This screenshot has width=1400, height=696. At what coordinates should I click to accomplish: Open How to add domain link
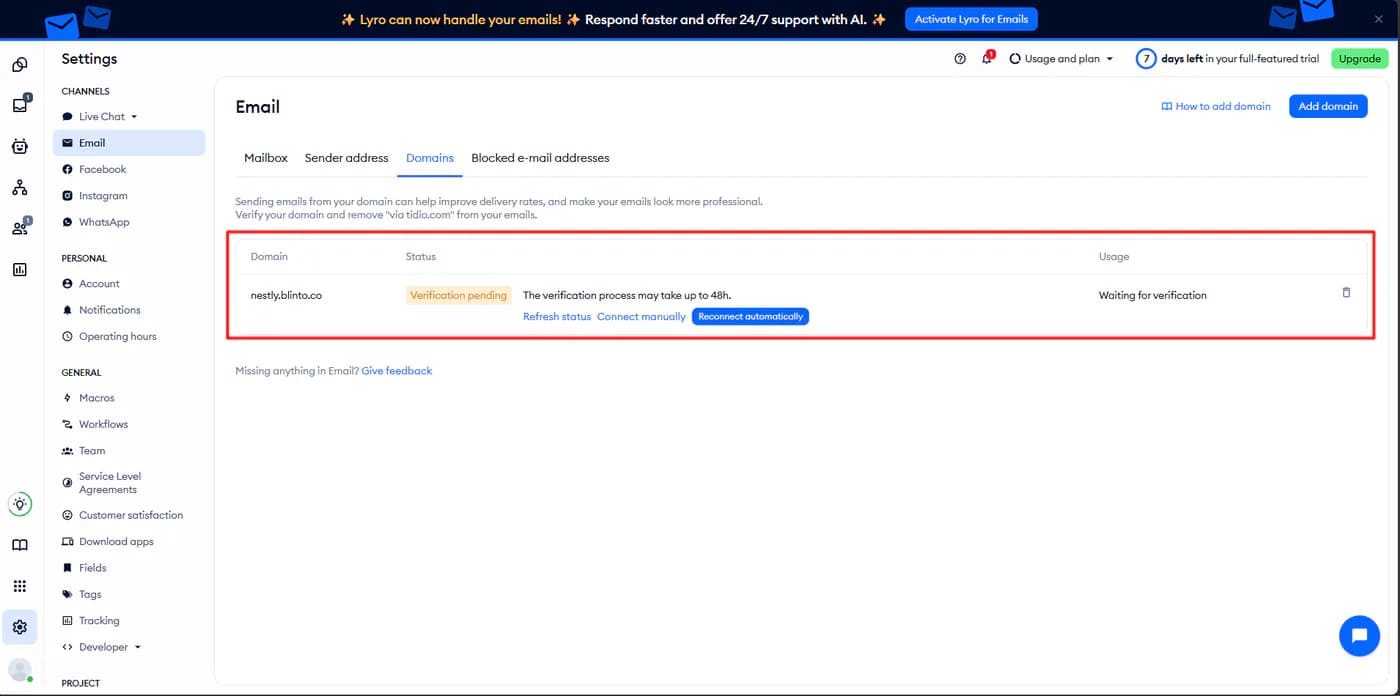click(1216, 106)
